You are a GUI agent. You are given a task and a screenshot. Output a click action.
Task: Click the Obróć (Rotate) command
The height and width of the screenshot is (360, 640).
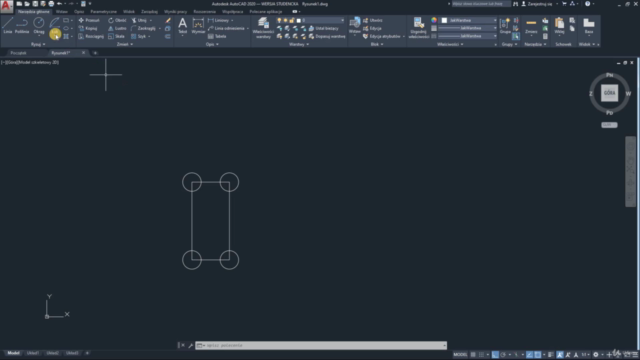pos(117,20)
